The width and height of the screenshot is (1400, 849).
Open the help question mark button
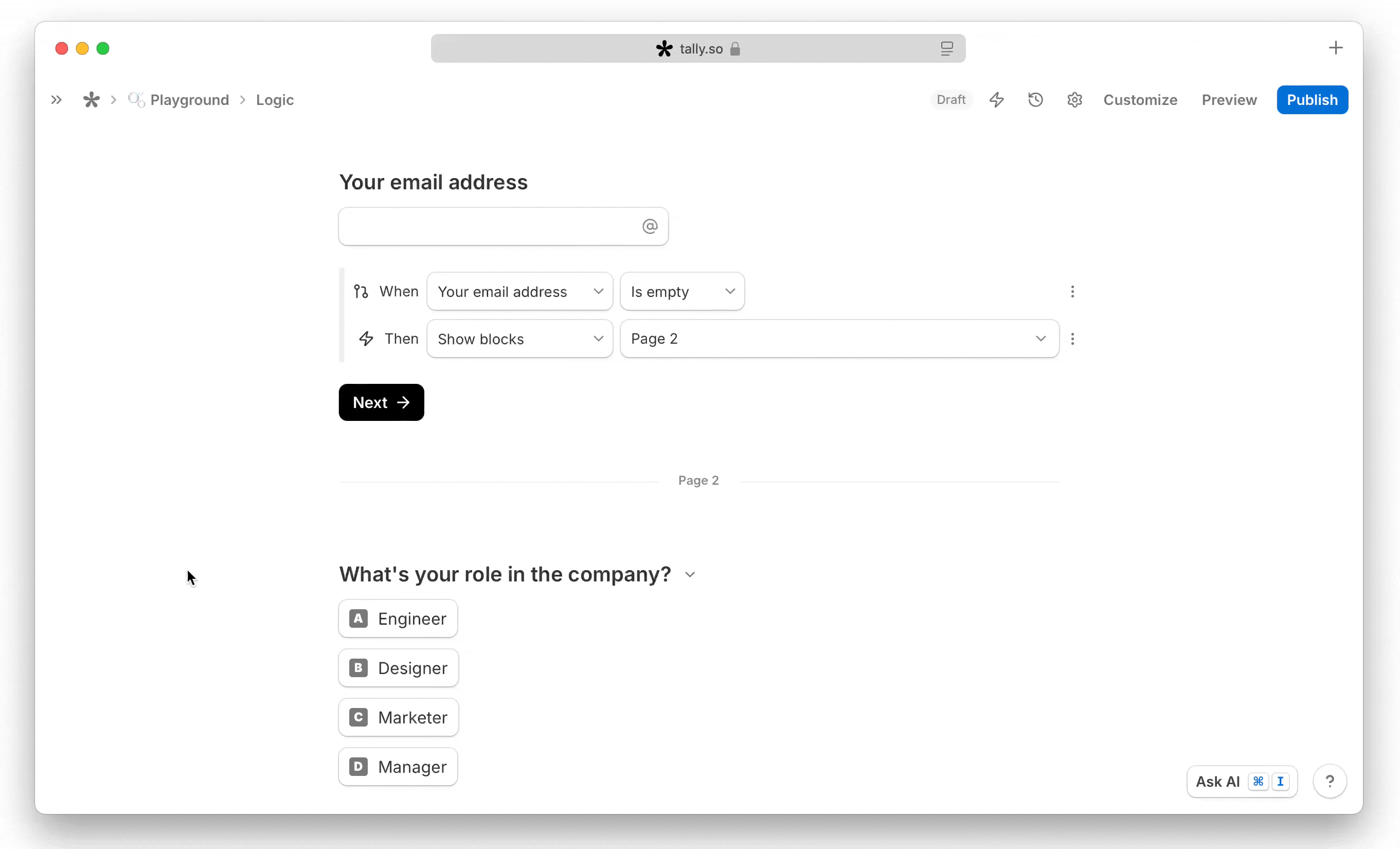tap(1329, 782)
